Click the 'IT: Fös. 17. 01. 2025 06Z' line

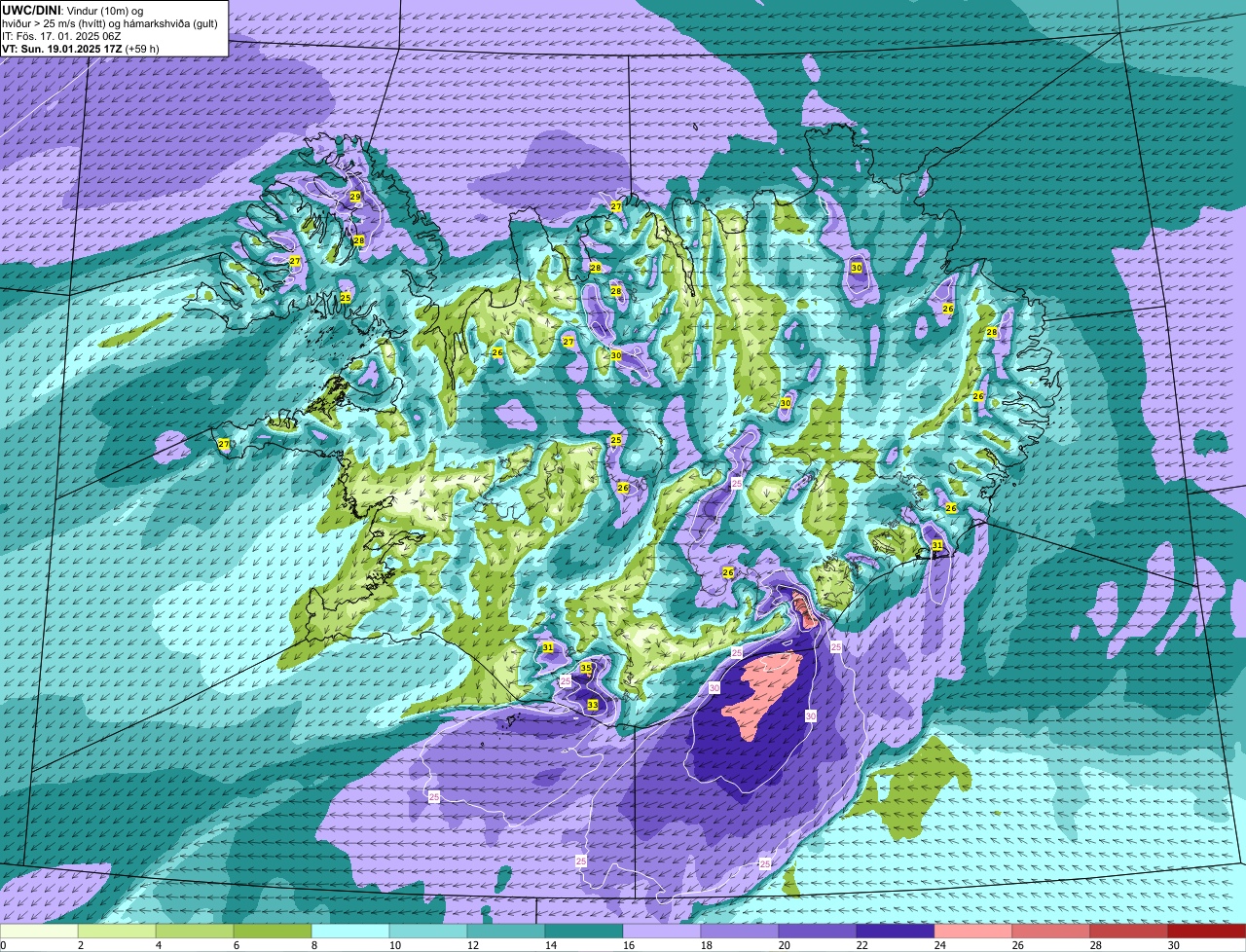(x=61, y=35)
